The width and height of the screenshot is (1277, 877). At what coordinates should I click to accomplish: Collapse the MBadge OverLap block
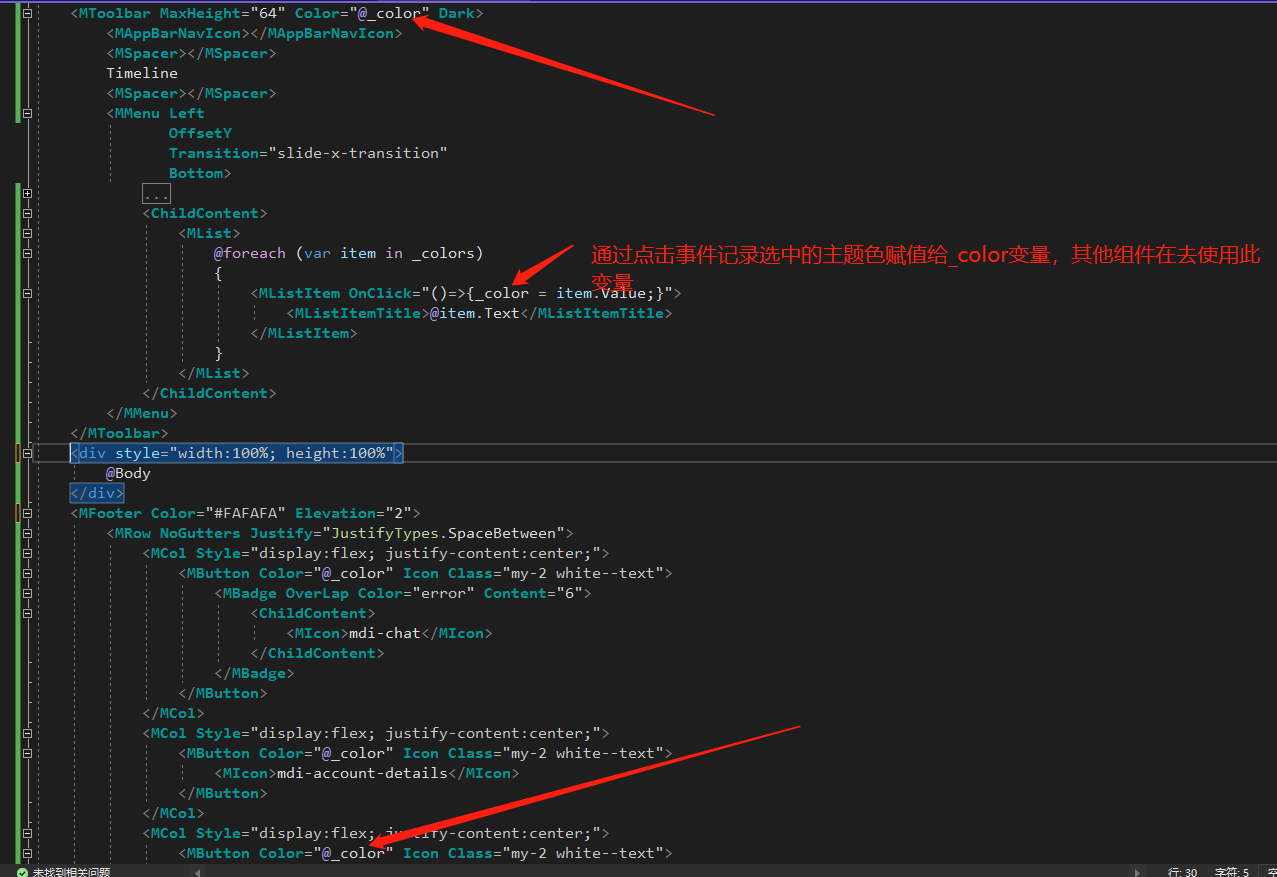27,593
